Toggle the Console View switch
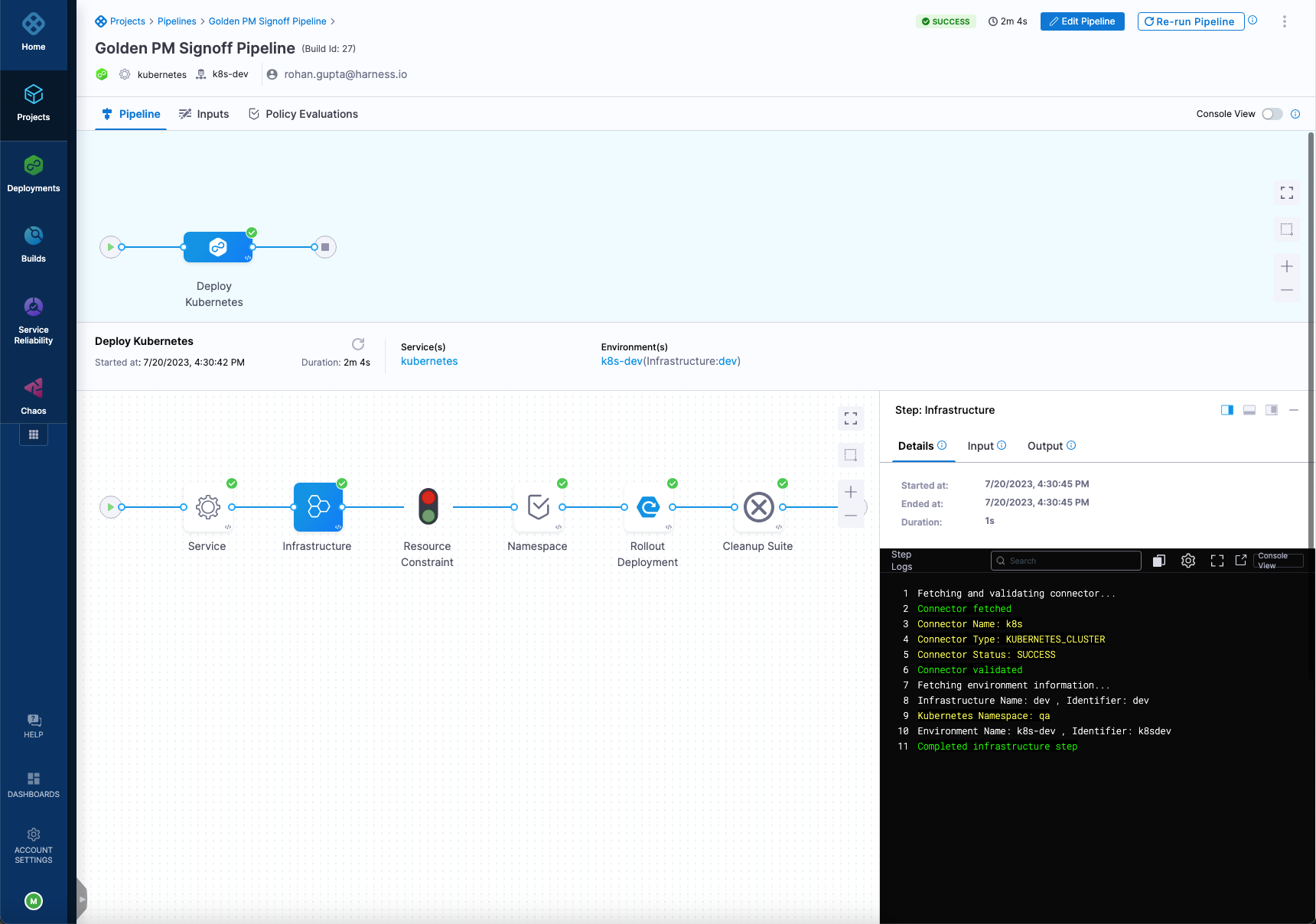The height and width of the screenshot is (924, 1316). (1272, 114)
